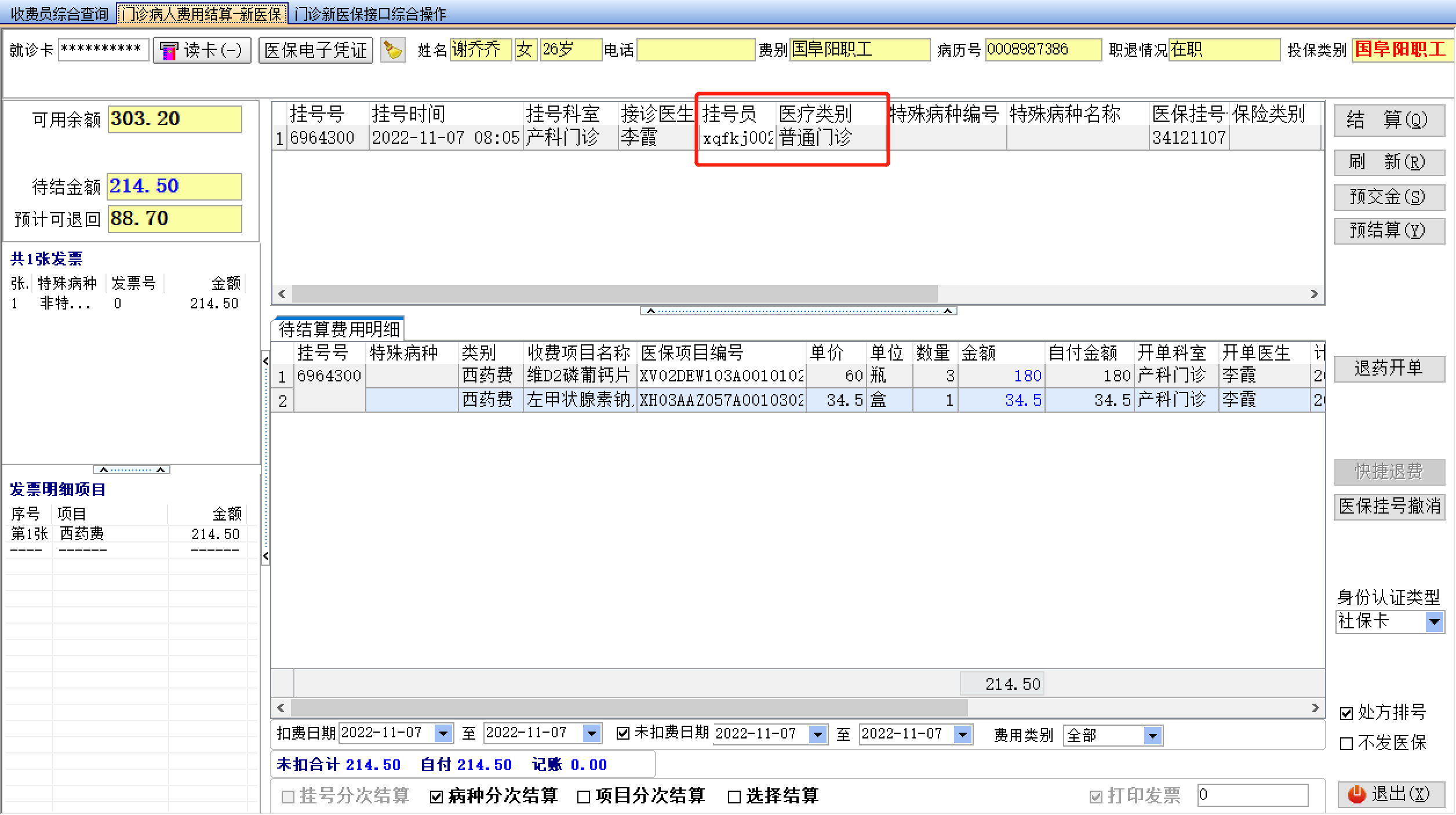The image size is (1456, 815).
Task: Toggle 病种分次结算 checkbox
Action: coord(436,797)
